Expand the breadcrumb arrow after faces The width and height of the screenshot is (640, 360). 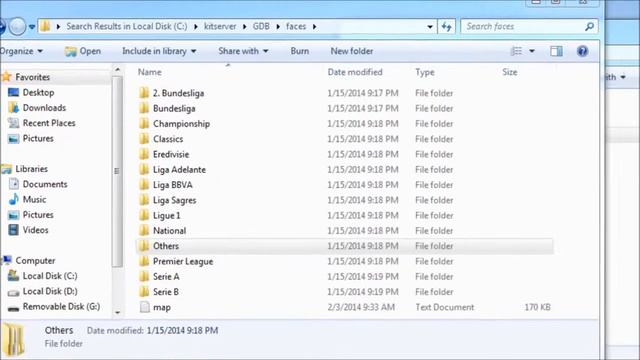click(x=314, y=27)
